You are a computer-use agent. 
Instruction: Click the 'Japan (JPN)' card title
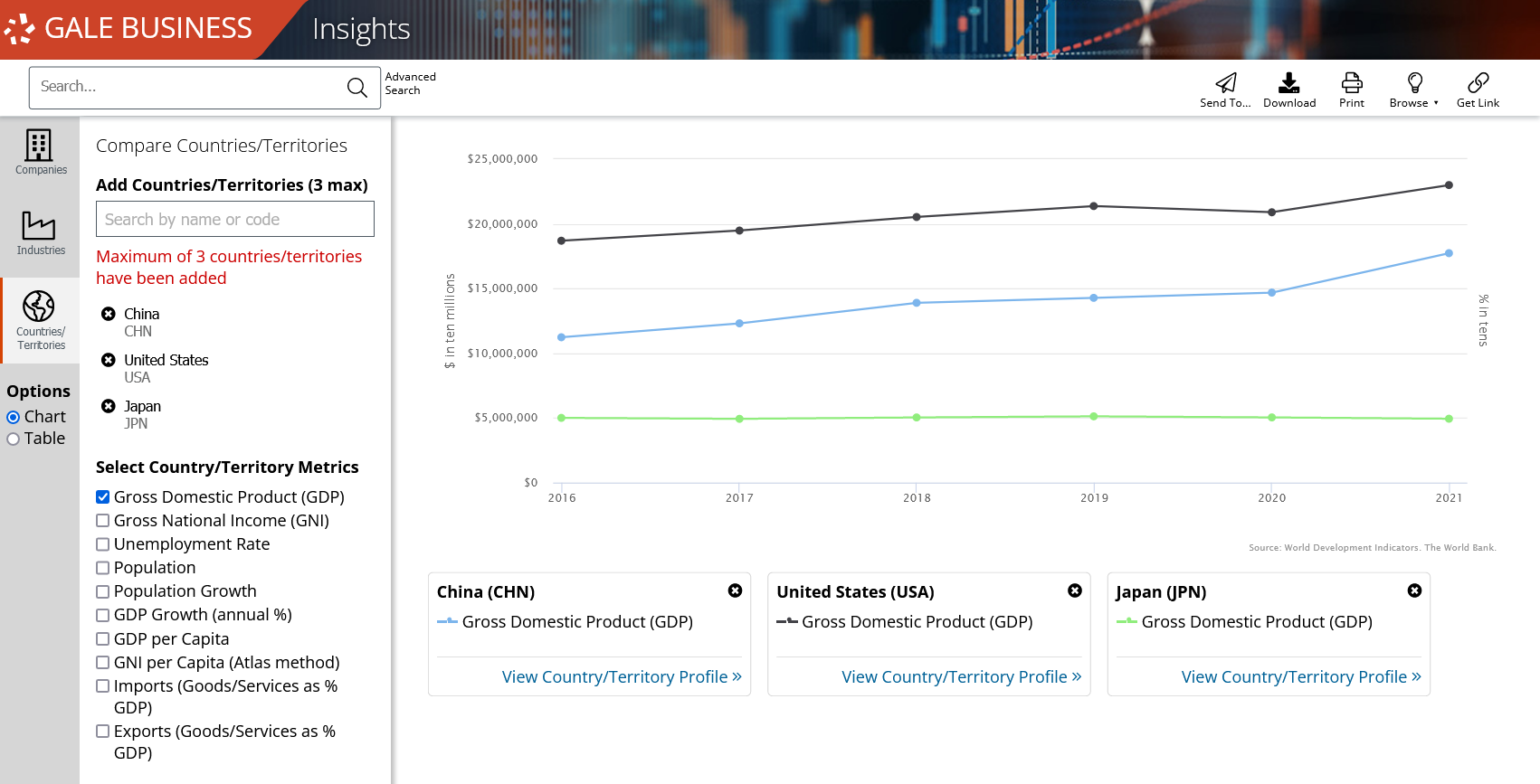1161,591
